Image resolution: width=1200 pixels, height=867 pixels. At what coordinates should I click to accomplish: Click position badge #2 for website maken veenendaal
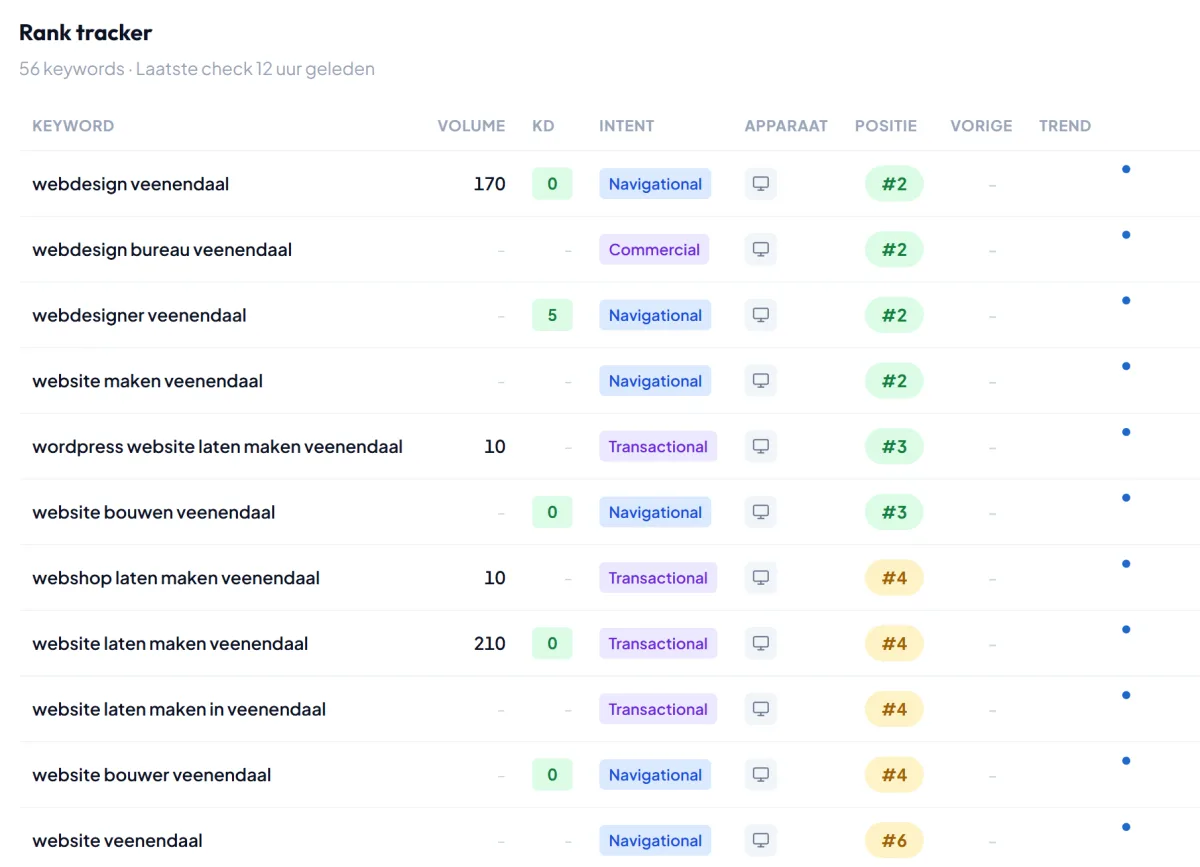coord(894,381)
